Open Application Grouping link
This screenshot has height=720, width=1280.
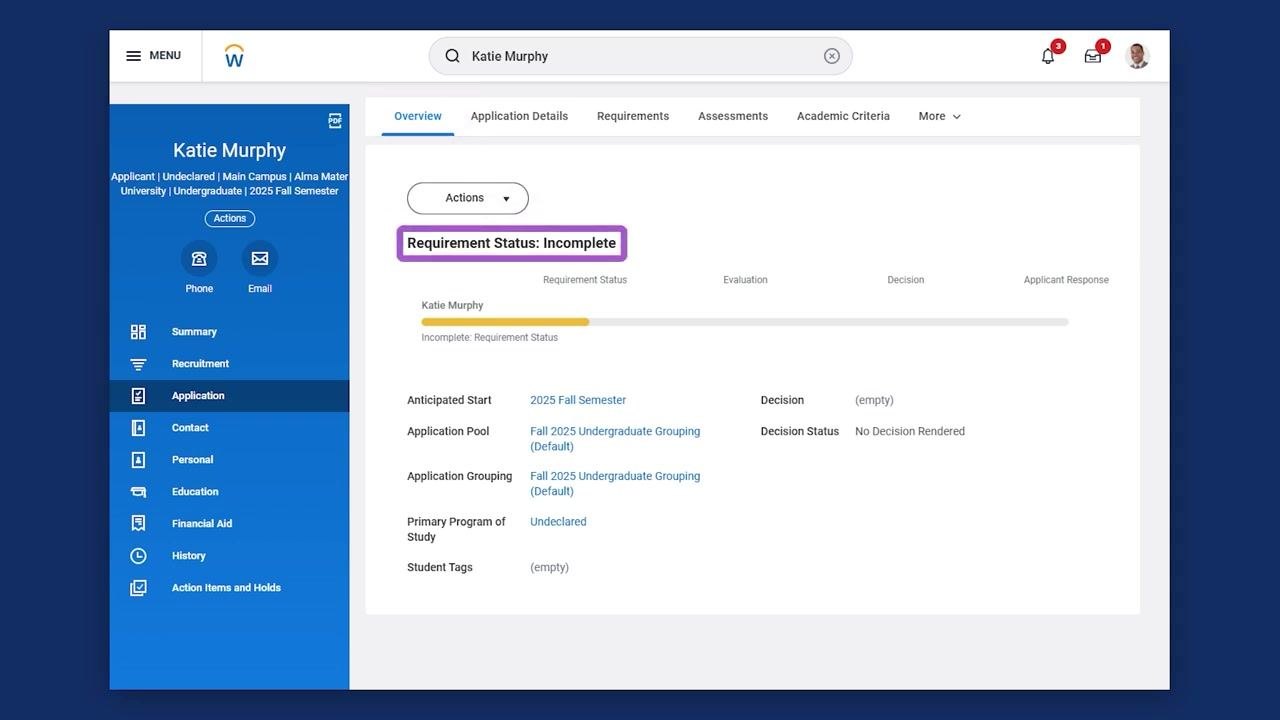(615, 484)
